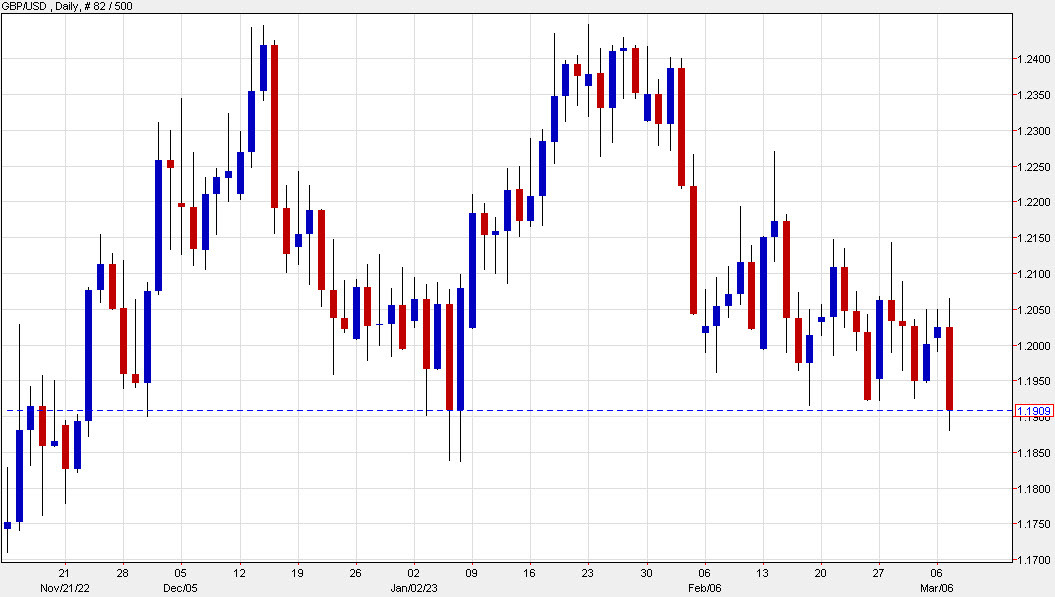The width and height of the screenshot is (1055, 597).
Task: Select the day 28 time axis tick
Action: tap(122, 573)
